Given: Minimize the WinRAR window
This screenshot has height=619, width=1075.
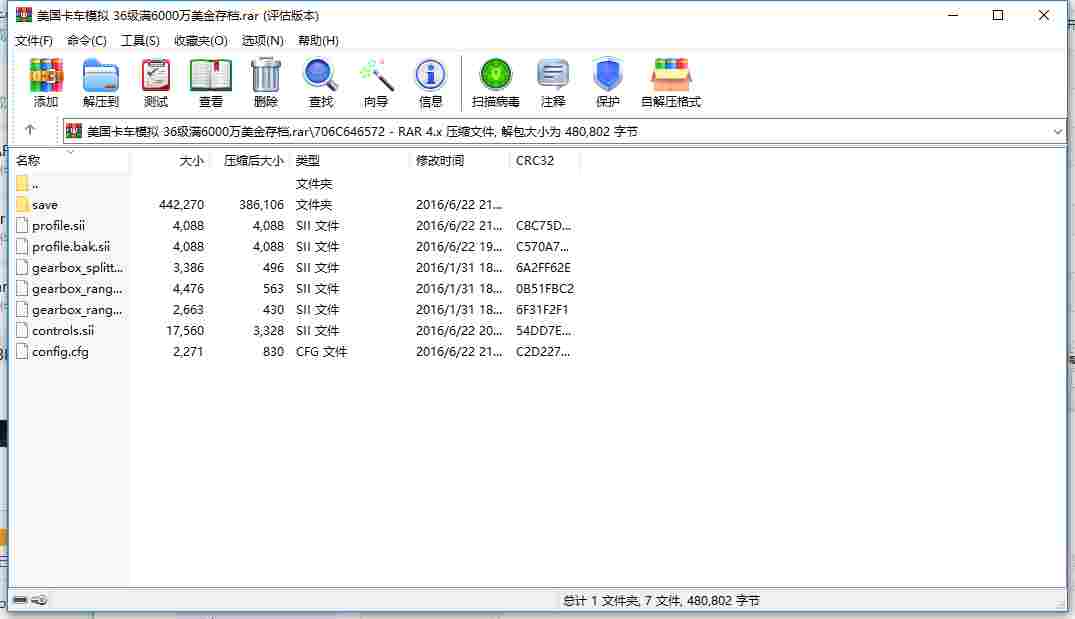Looking at the screenshot, I should click(953, 15).
